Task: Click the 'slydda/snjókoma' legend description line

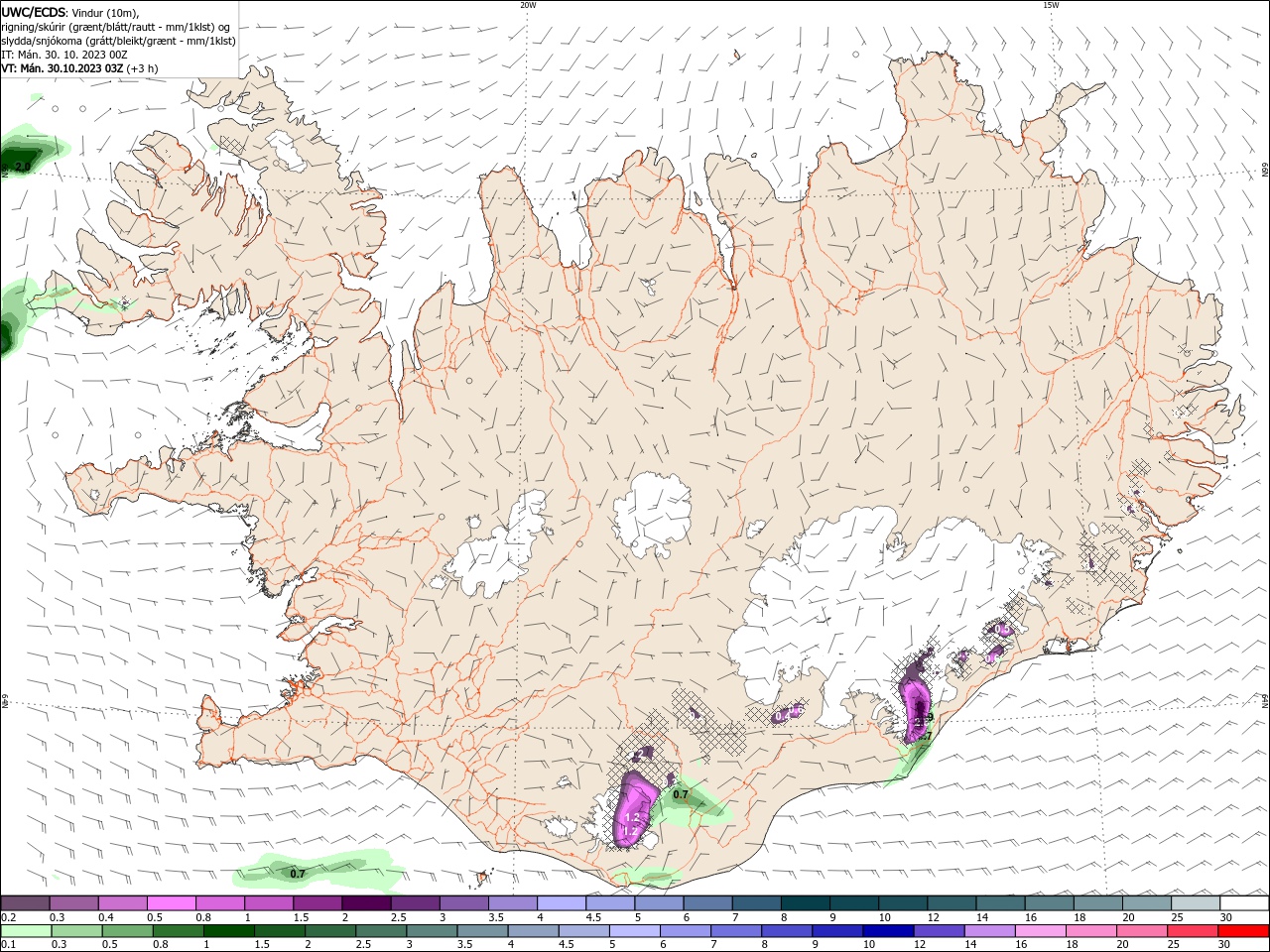Action: 119,41
